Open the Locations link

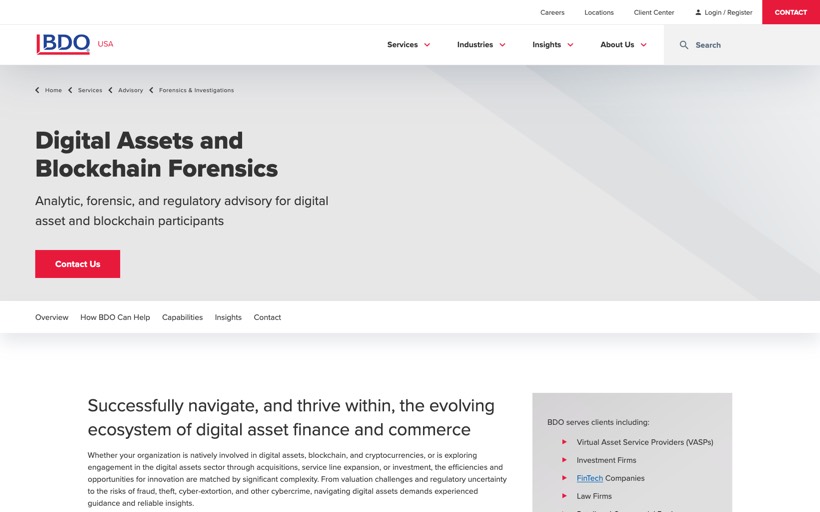(599, 12)
